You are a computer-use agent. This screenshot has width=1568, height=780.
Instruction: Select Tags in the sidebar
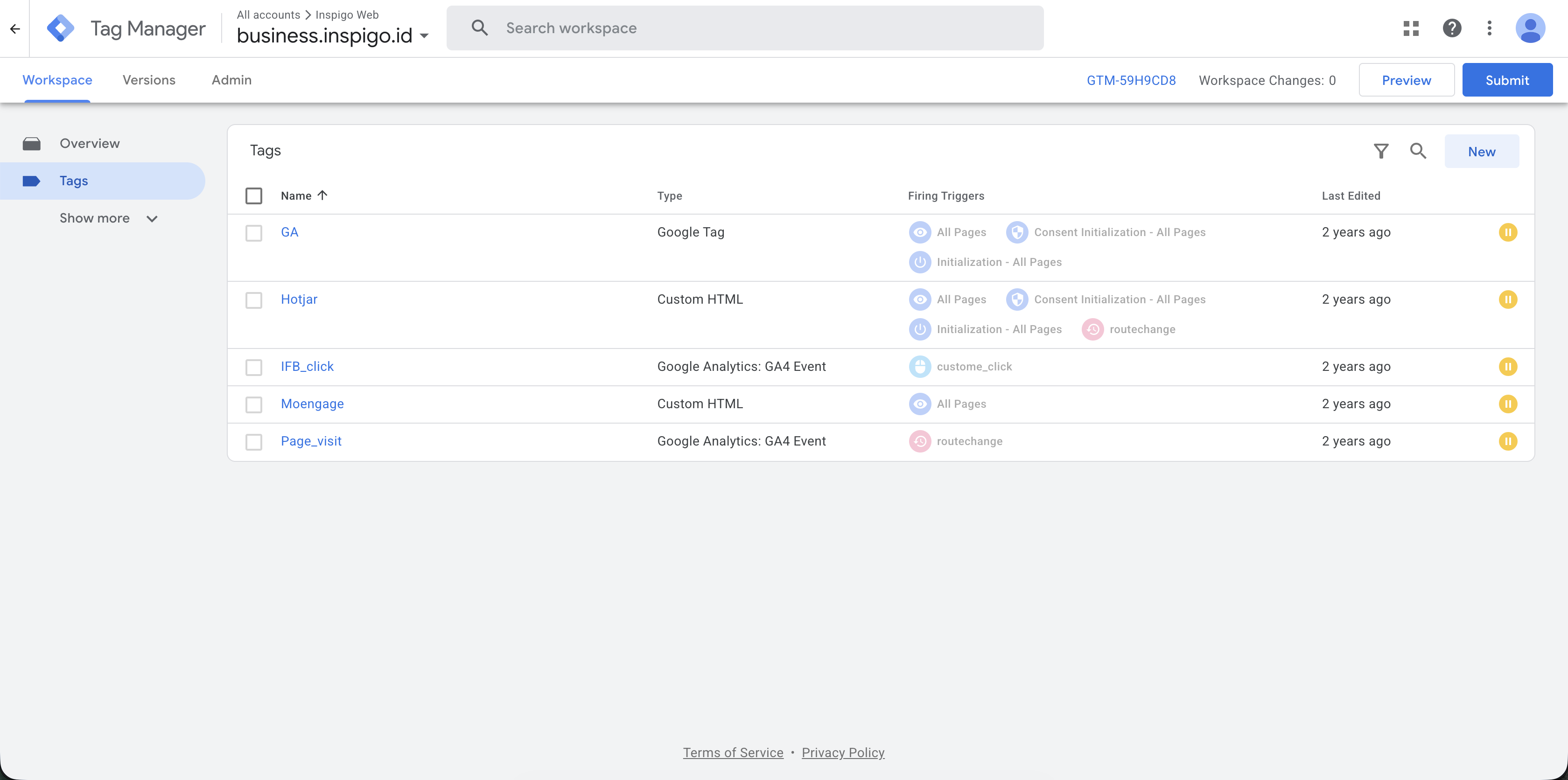(102, 181)
